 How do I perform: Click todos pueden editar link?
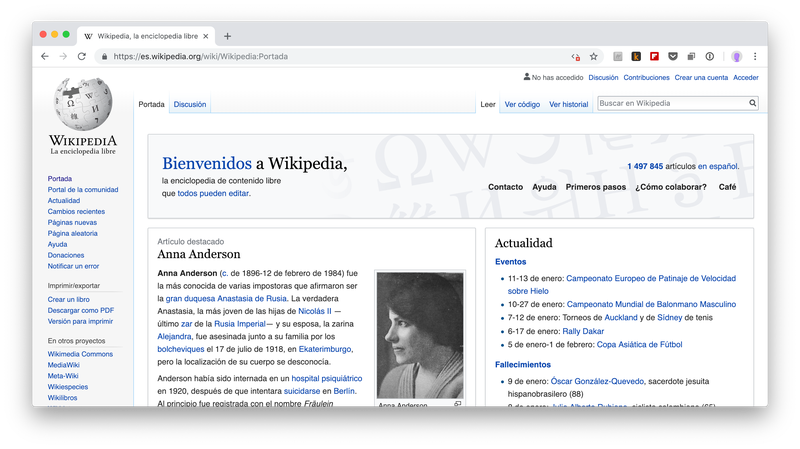coord(213,193)
